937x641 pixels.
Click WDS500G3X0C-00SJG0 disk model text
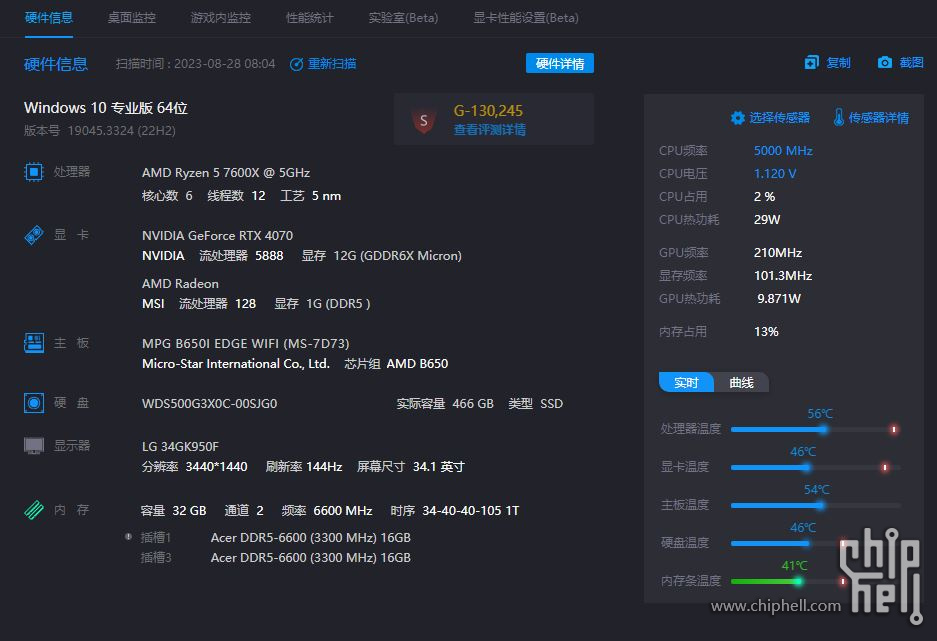pyautogui.click(x=210, y=404)
